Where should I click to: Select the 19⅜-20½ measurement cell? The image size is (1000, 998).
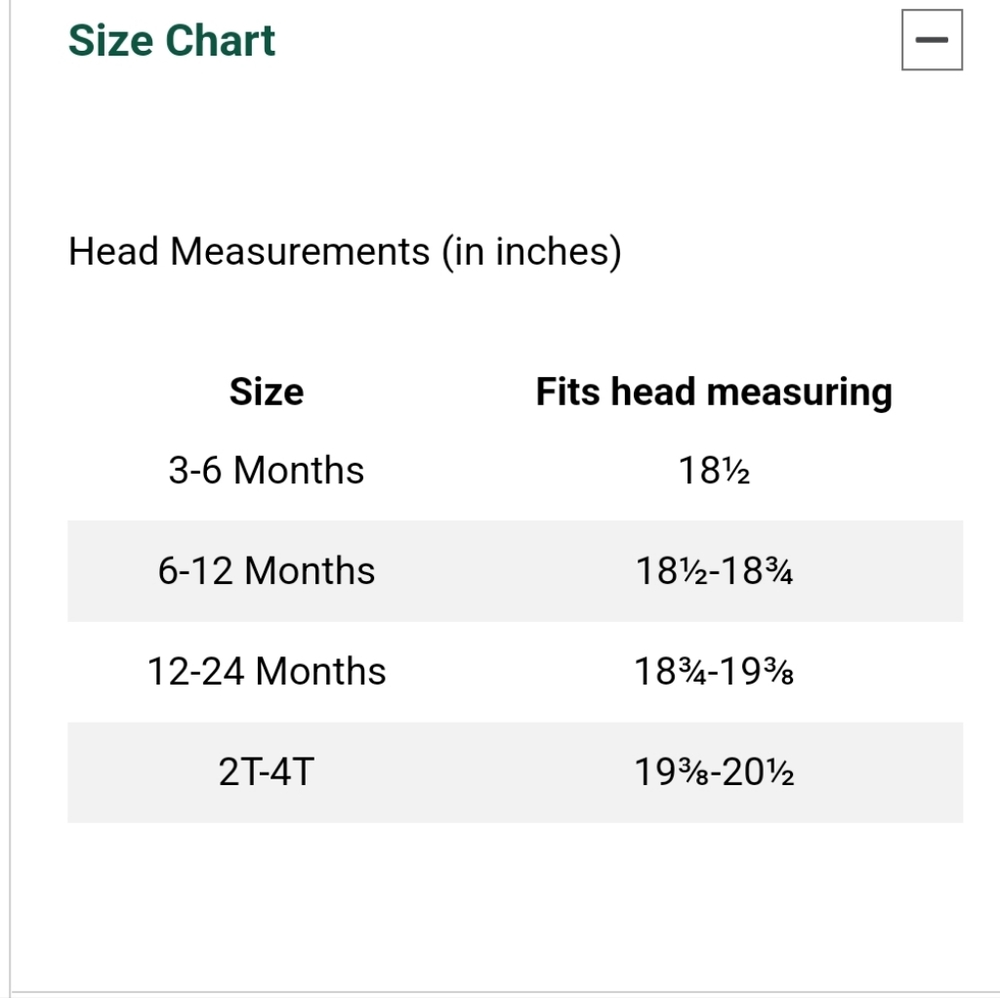[714, 772]
